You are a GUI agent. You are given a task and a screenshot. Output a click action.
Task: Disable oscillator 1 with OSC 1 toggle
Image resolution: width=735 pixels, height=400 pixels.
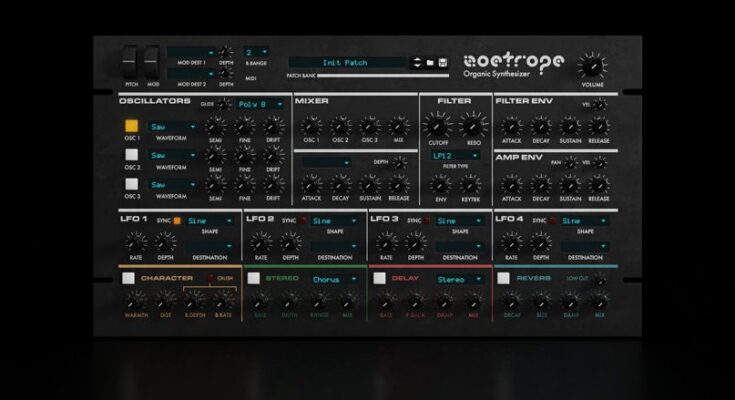pyautogui.click(x=131, y=127)
